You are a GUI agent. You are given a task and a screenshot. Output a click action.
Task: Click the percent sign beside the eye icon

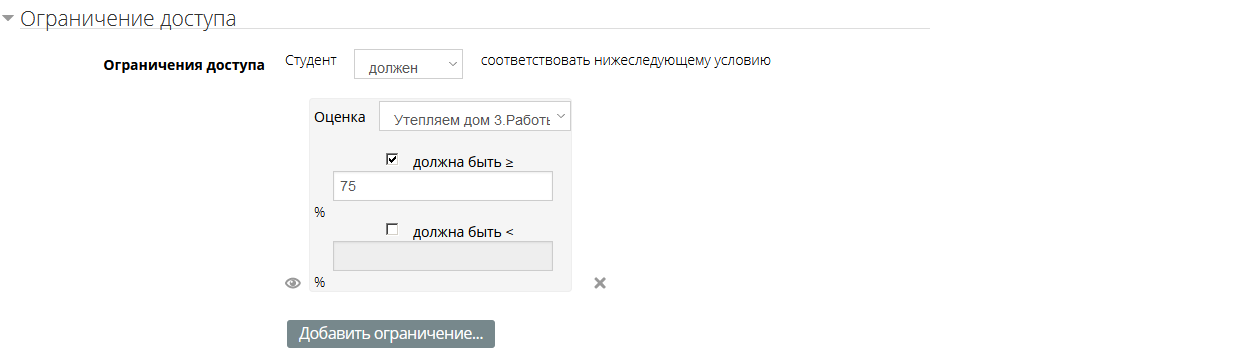click(x=320, y=283)
